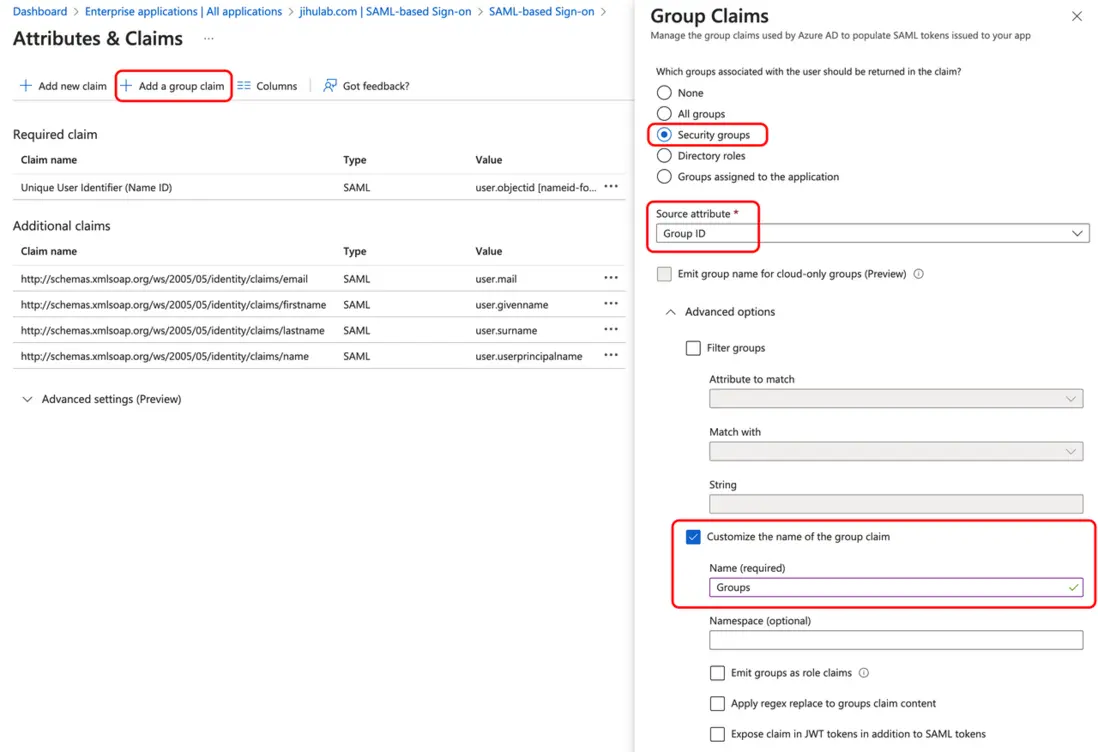
Task: Click the Got feedback icon
Action: tap(330, 86)
